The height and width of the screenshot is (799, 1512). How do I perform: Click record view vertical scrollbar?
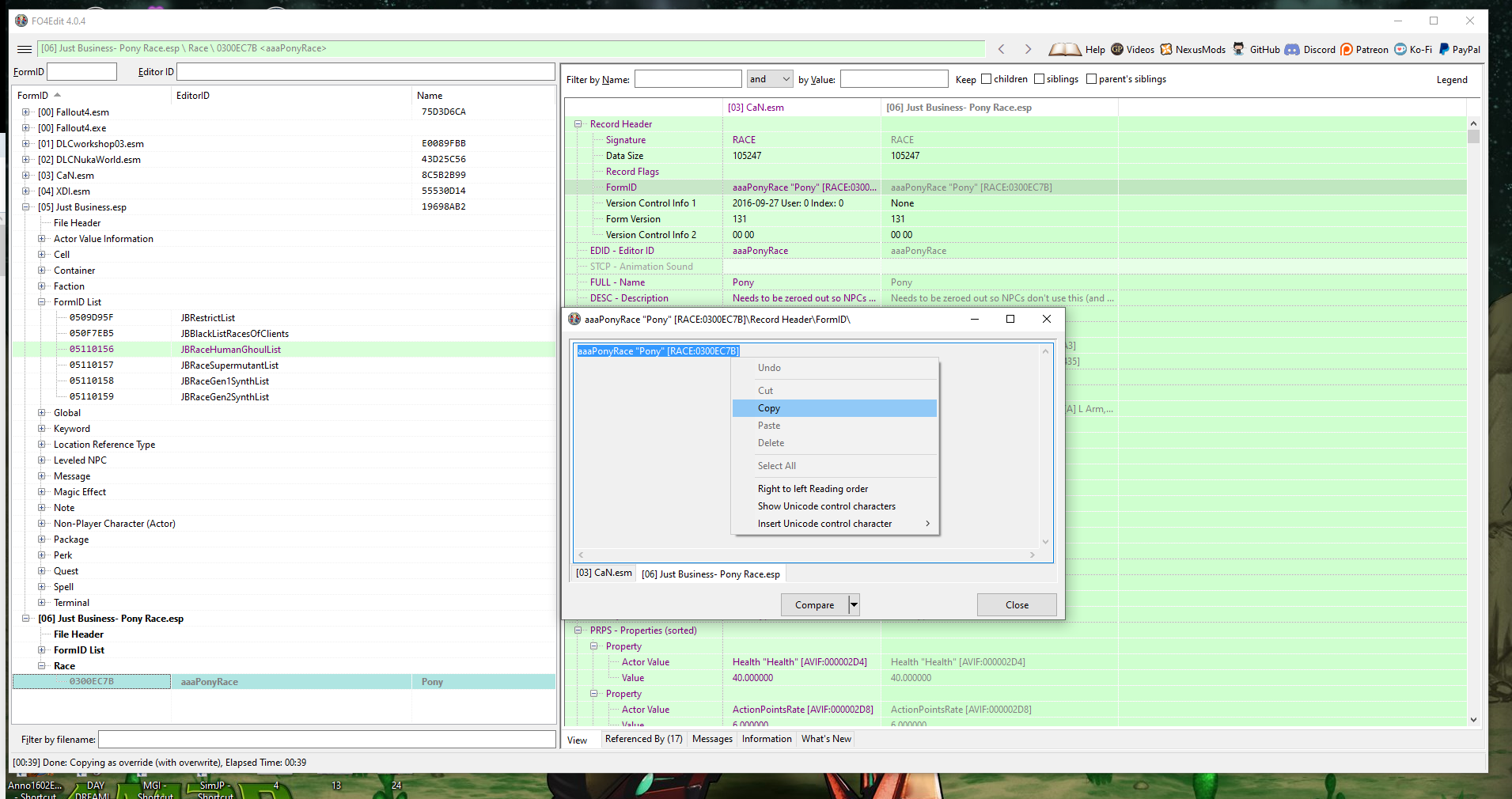tap(1473, 422)
